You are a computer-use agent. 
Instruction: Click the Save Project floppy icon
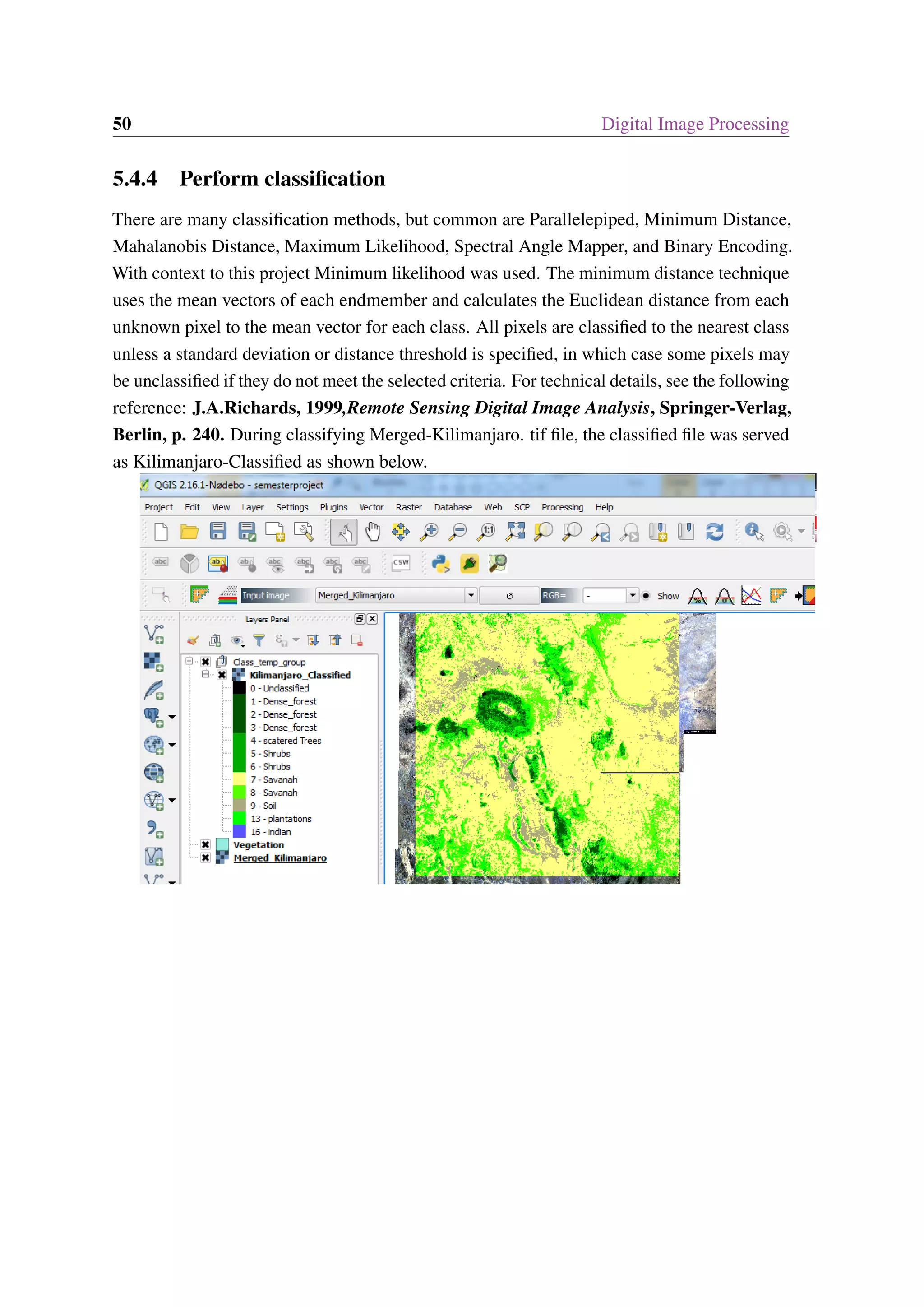tap(218, 532)
